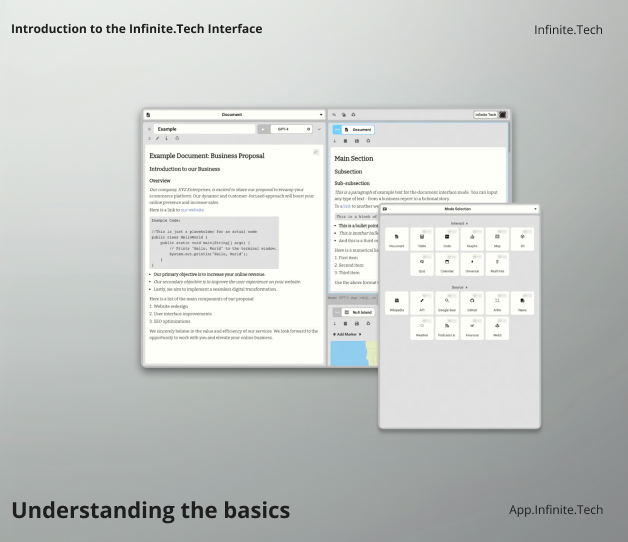Click the Example title input field
Image resolution: width=628 pixels, height=542 pixels.
pyautogui.click(x=204, y=129)
